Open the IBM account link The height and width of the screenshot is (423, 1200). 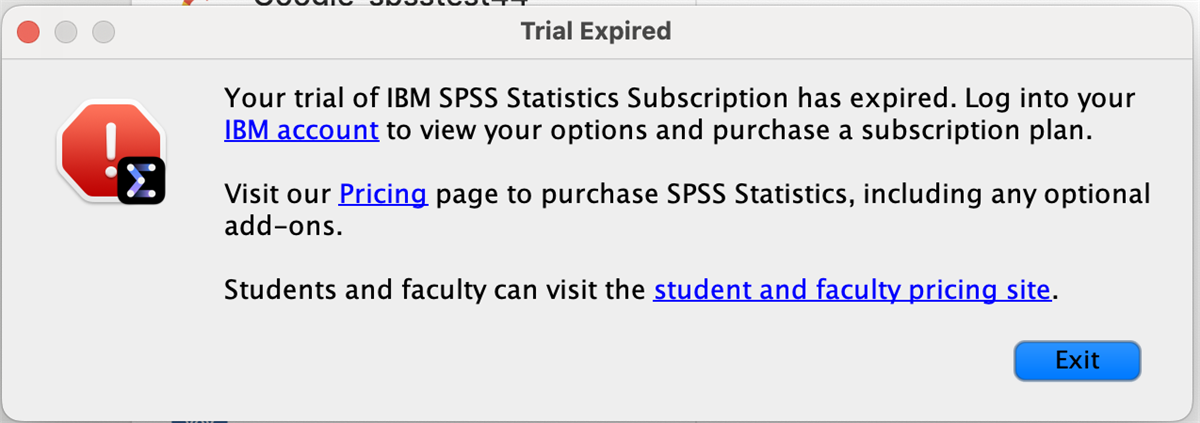(301, 131)
